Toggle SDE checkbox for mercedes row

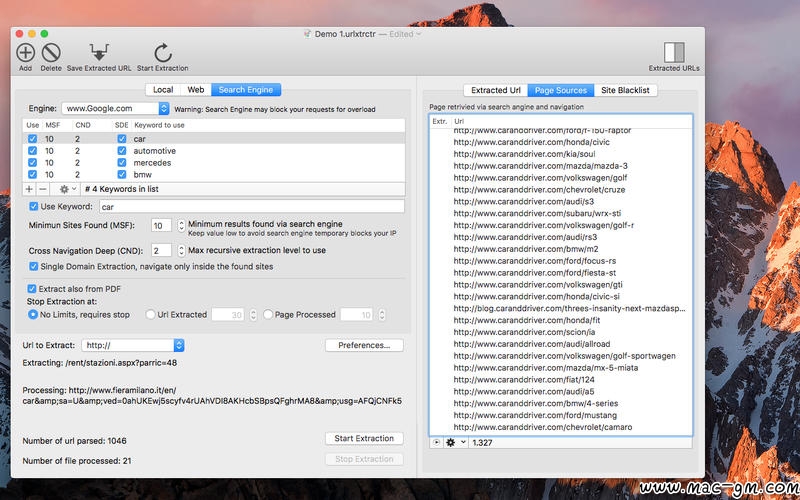(121, 162)
